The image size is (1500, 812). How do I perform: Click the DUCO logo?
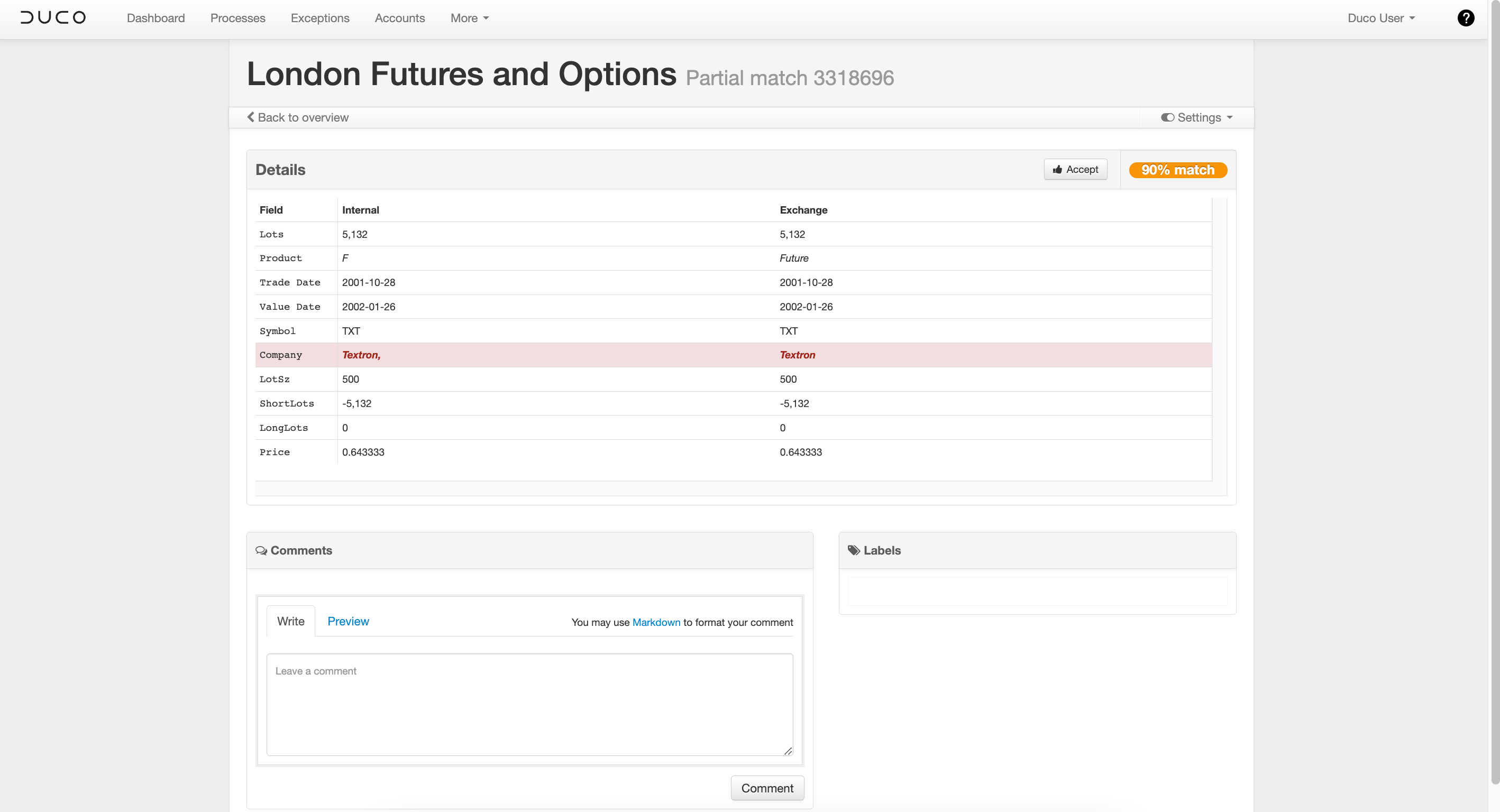[x=52, y=17]
